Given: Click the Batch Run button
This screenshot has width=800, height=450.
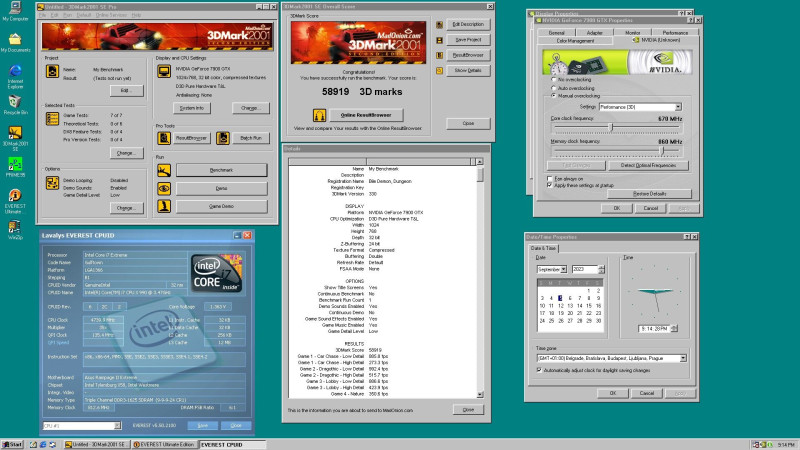Looking at the screenshot, I should tap(251, 138).
